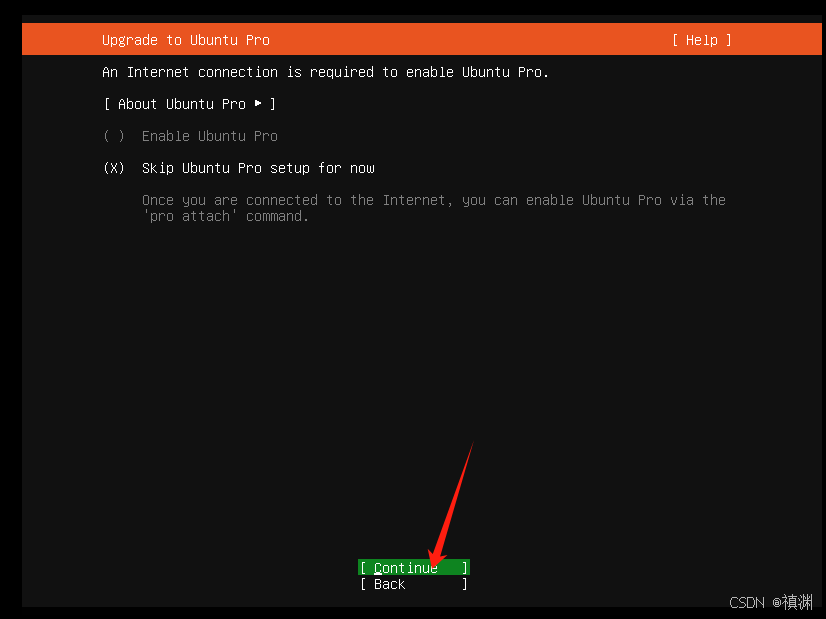Go to the previous screen with Back

414,584
